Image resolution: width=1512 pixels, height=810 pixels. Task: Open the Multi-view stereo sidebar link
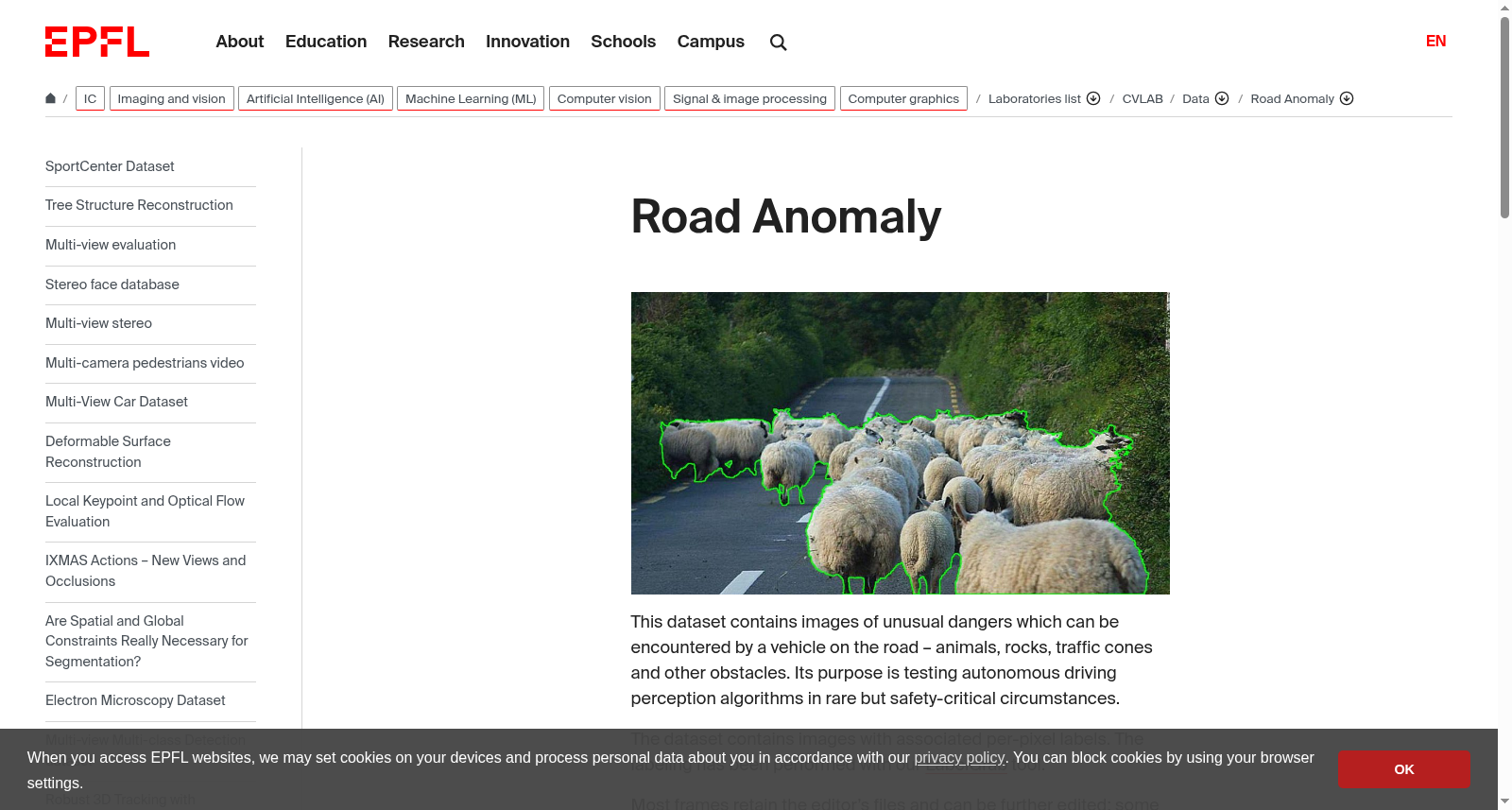click(x=98, y=323)
